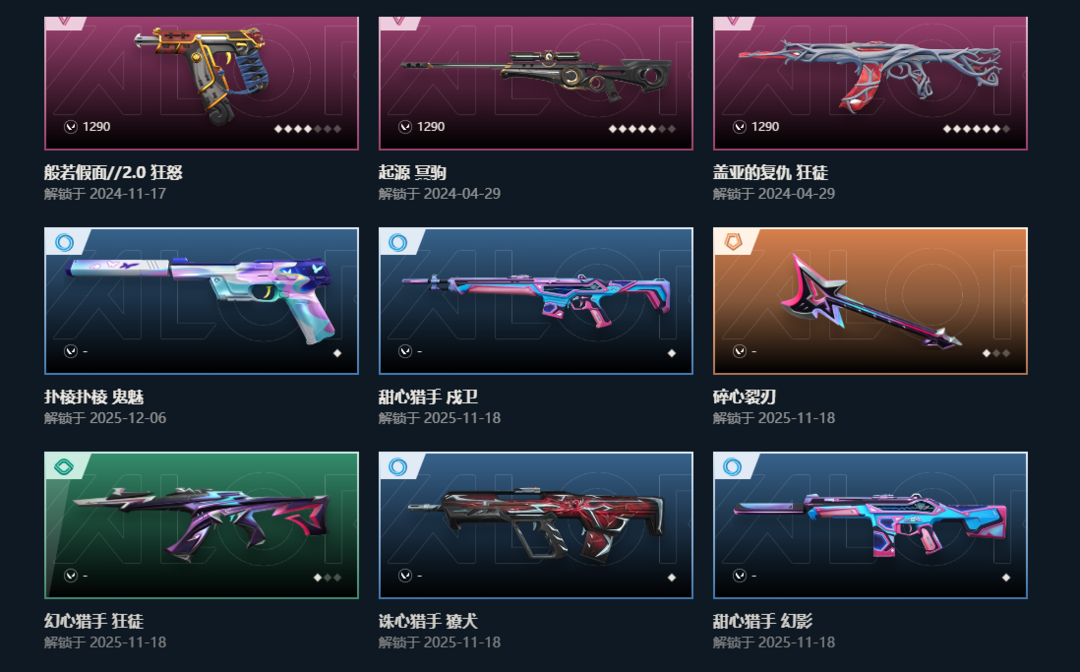Click the 幻心猎手 狂徒 skin name
This screenshot has height=672, width=1080.
tap(94, 621)
